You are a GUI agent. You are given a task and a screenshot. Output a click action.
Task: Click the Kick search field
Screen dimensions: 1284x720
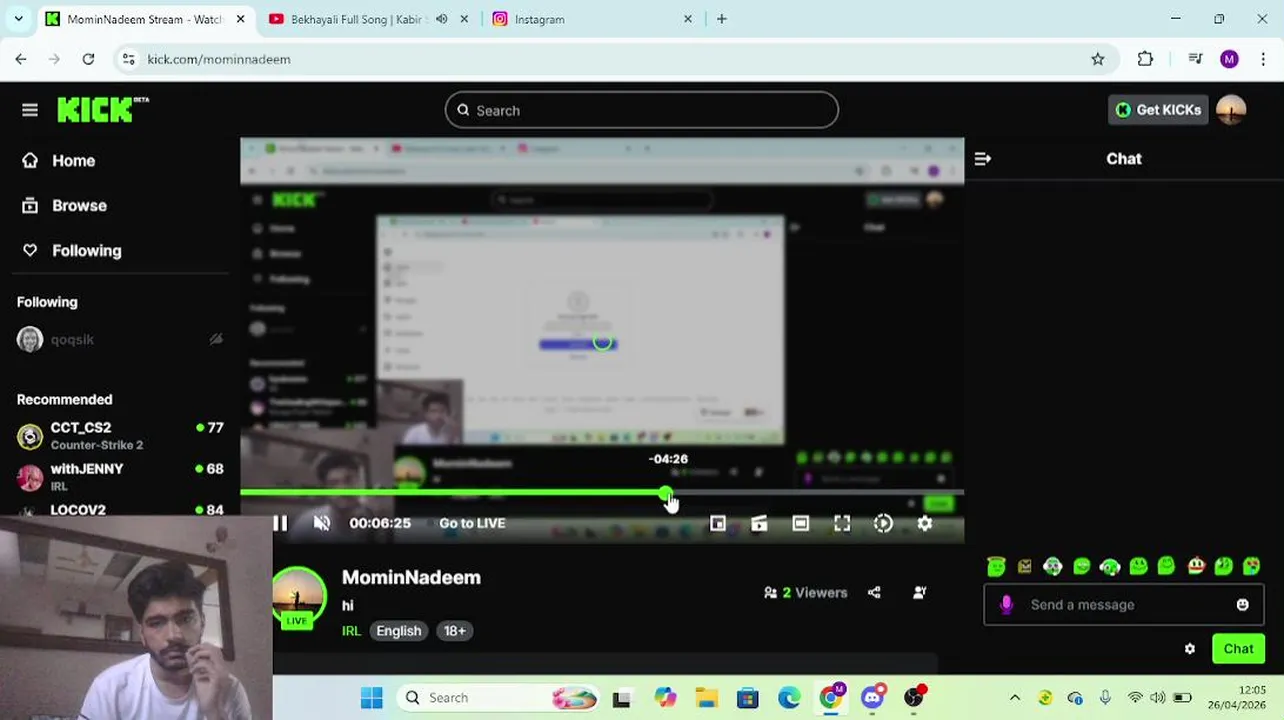pos(641,110)
